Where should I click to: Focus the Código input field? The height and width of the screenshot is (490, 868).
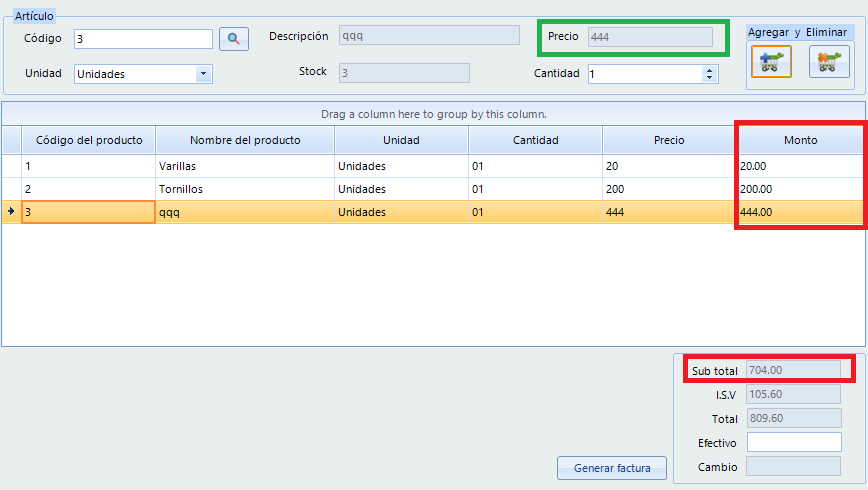[x=143, y=39]
